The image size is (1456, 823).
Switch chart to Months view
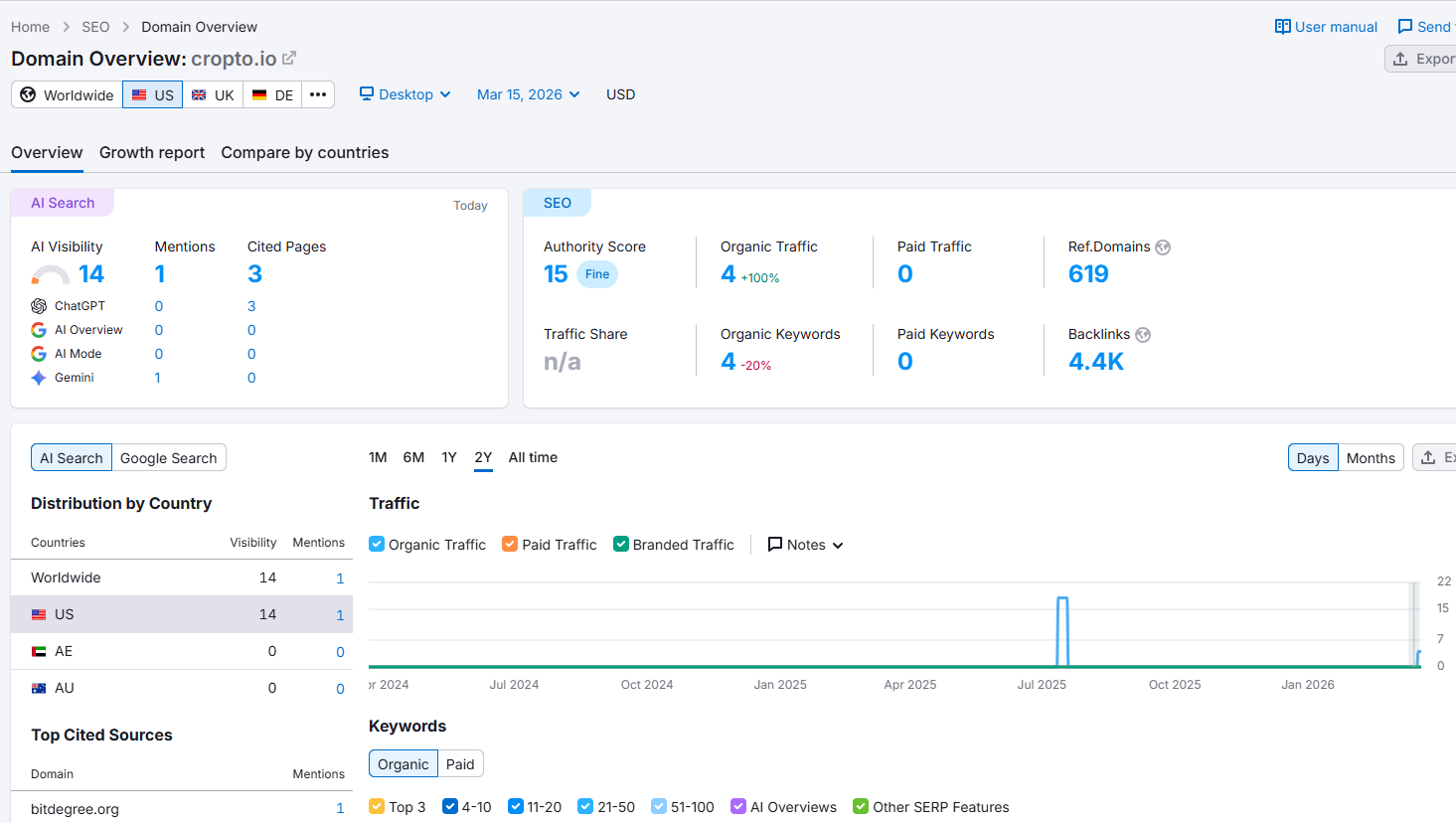[1371, 457]
